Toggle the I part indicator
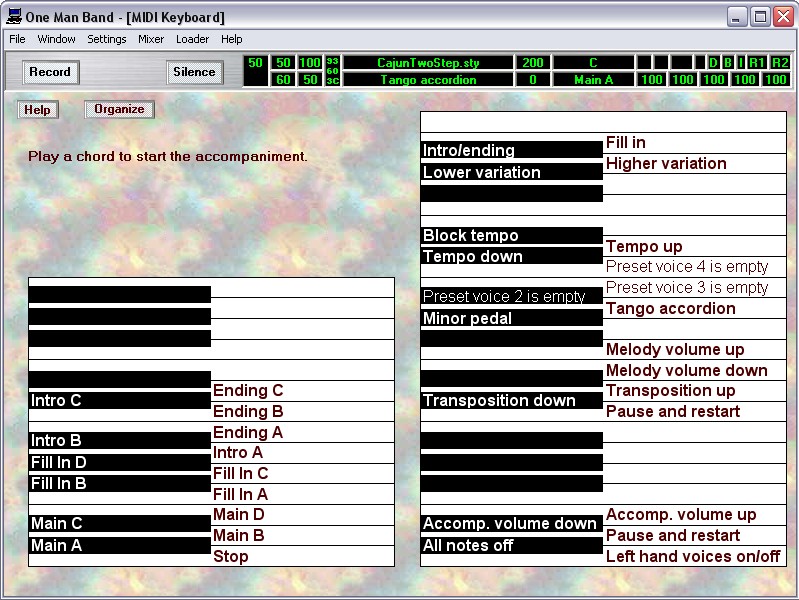Viewport: 799px width, 600px height. click(741, 63)
